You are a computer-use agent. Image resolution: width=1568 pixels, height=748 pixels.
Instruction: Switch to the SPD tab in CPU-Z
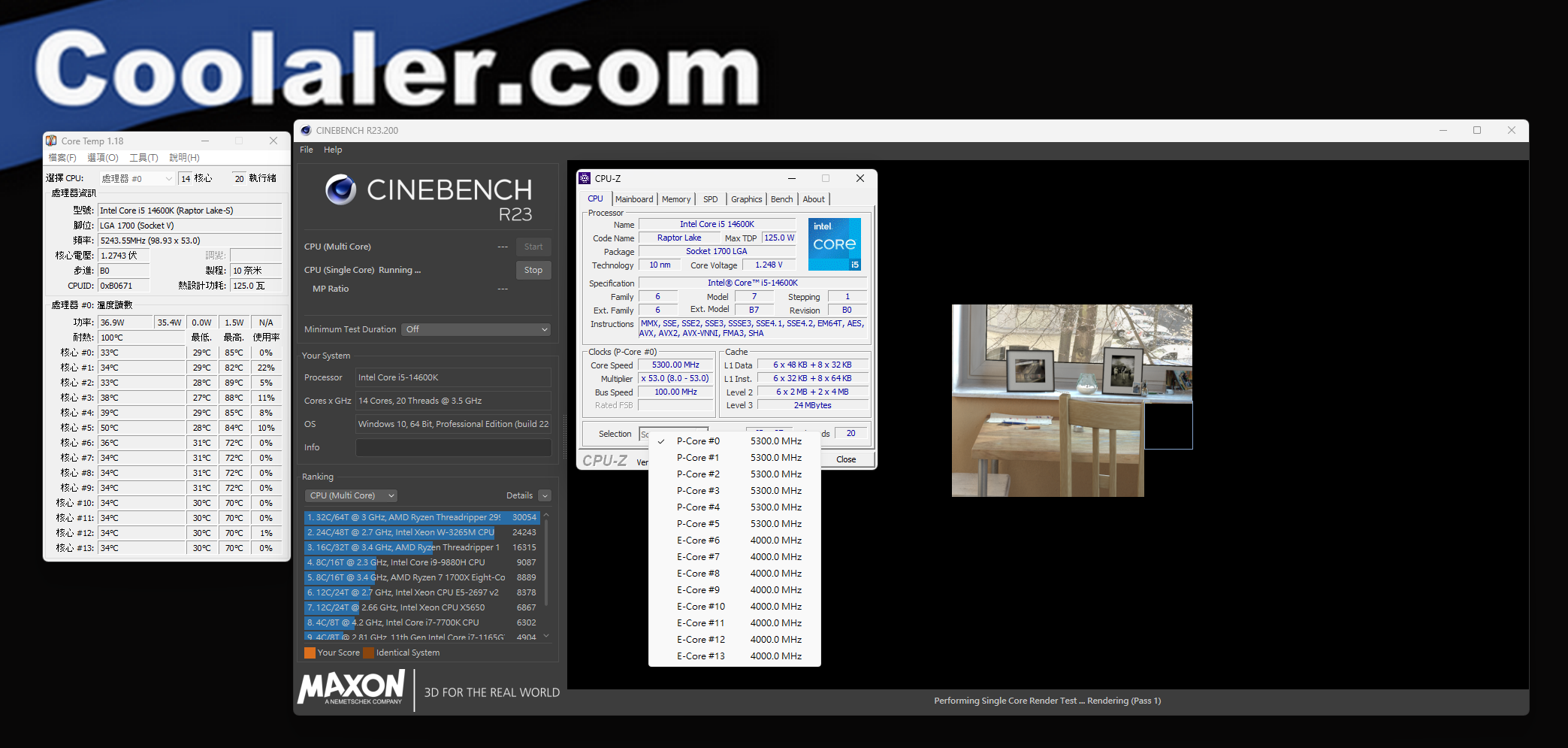(x=711, y=199)
